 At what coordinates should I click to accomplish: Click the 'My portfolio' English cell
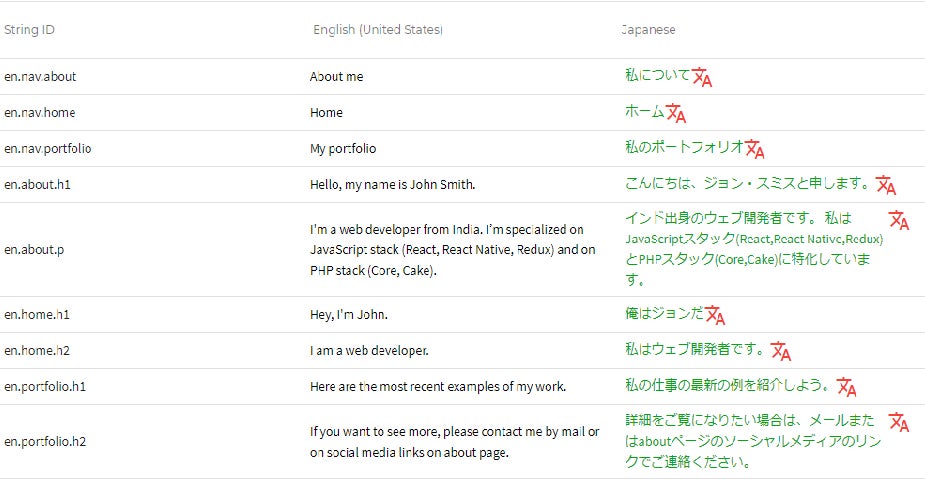click(343, 149)
